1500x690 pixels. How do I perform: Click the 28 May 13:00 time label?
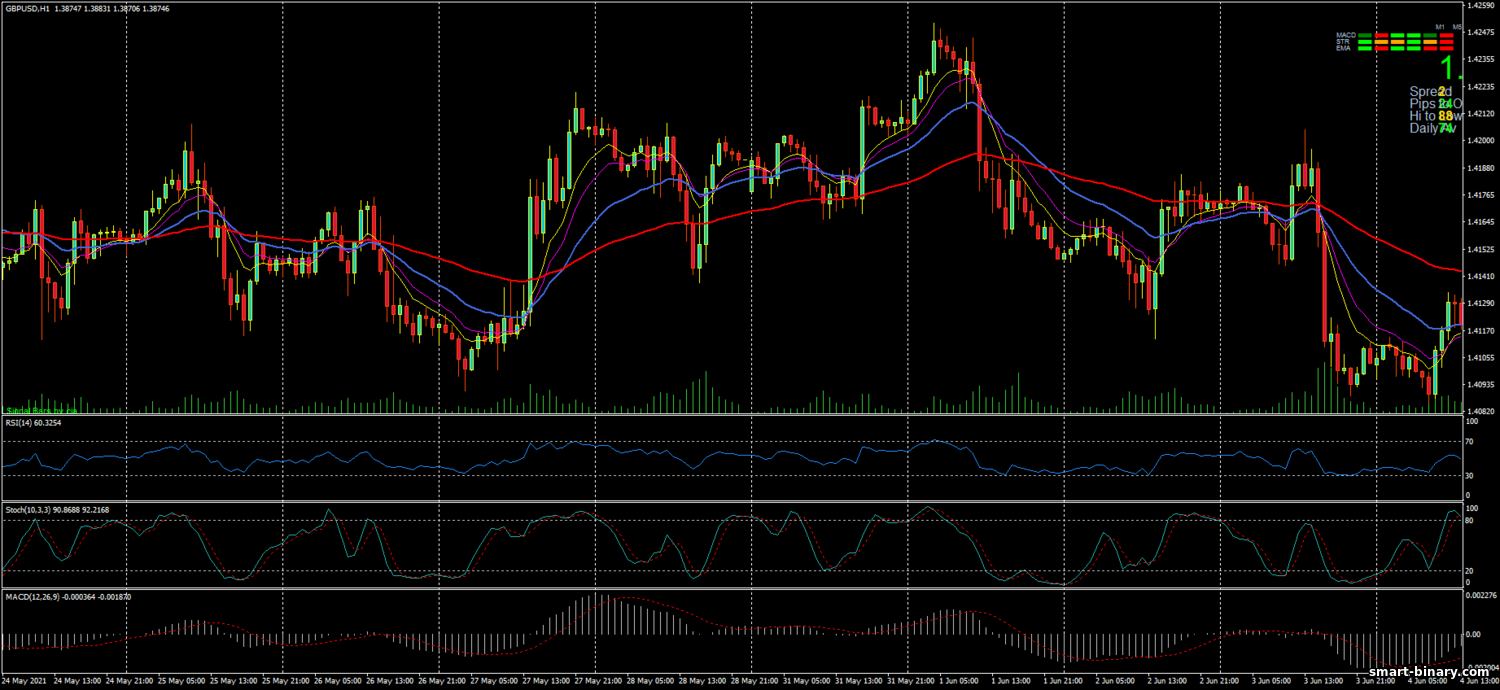[x=703, y=680]
